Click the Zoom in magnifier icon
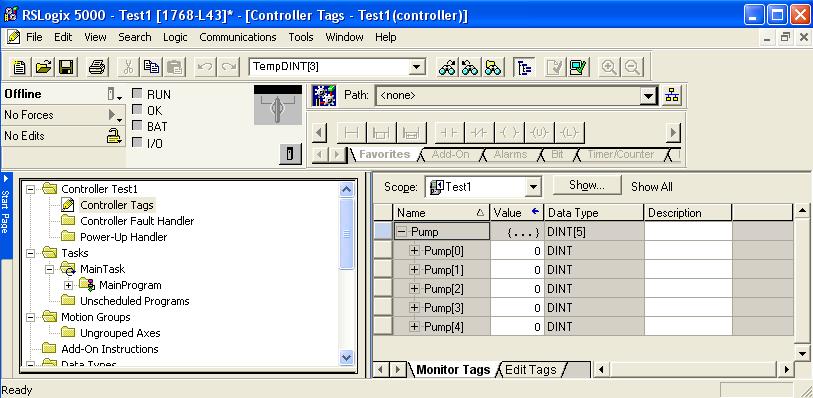The image size is (813, 398). coord(609,67)
